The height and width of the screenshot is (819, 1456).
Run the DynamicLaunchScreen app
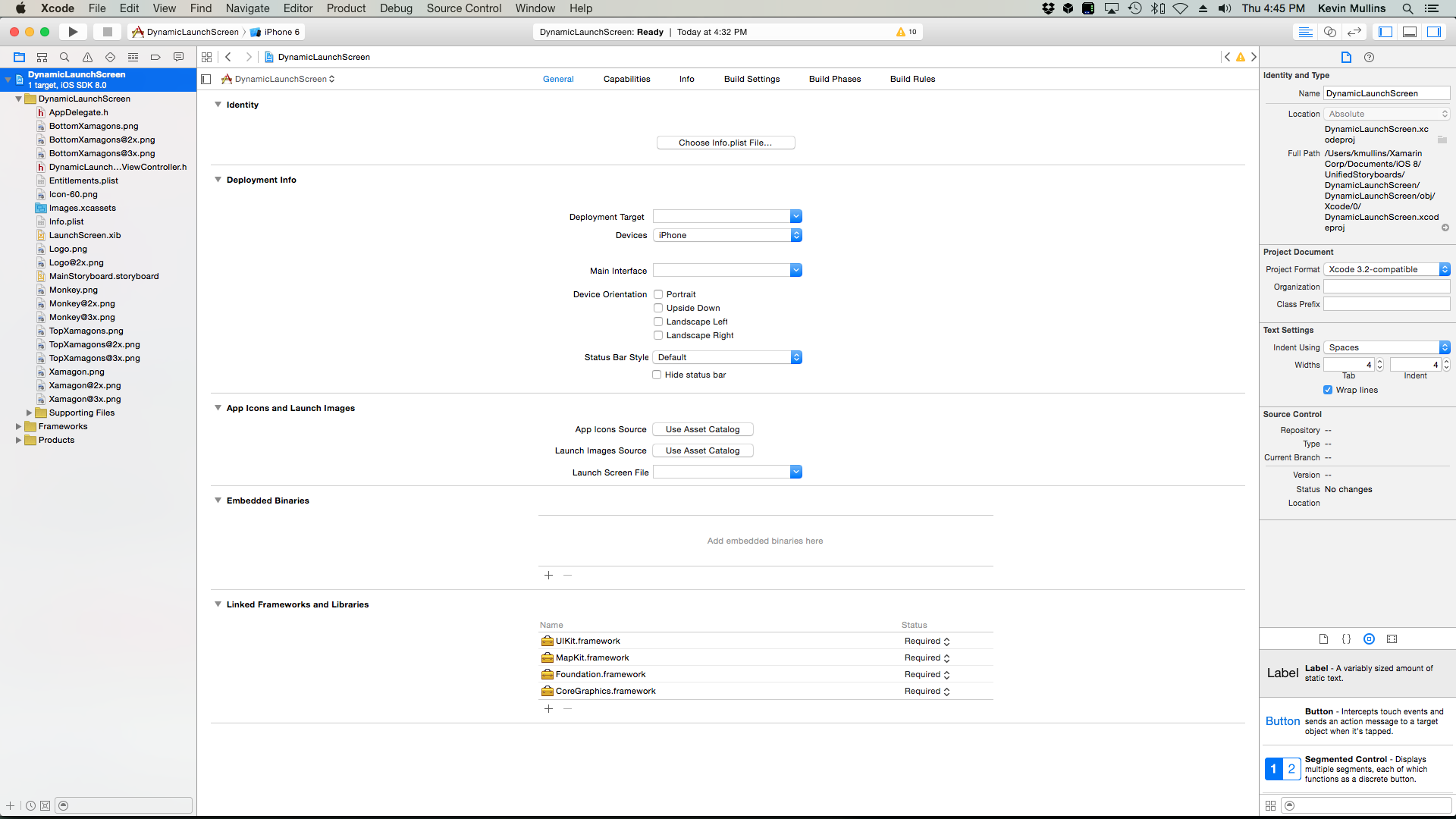point(73,32)
